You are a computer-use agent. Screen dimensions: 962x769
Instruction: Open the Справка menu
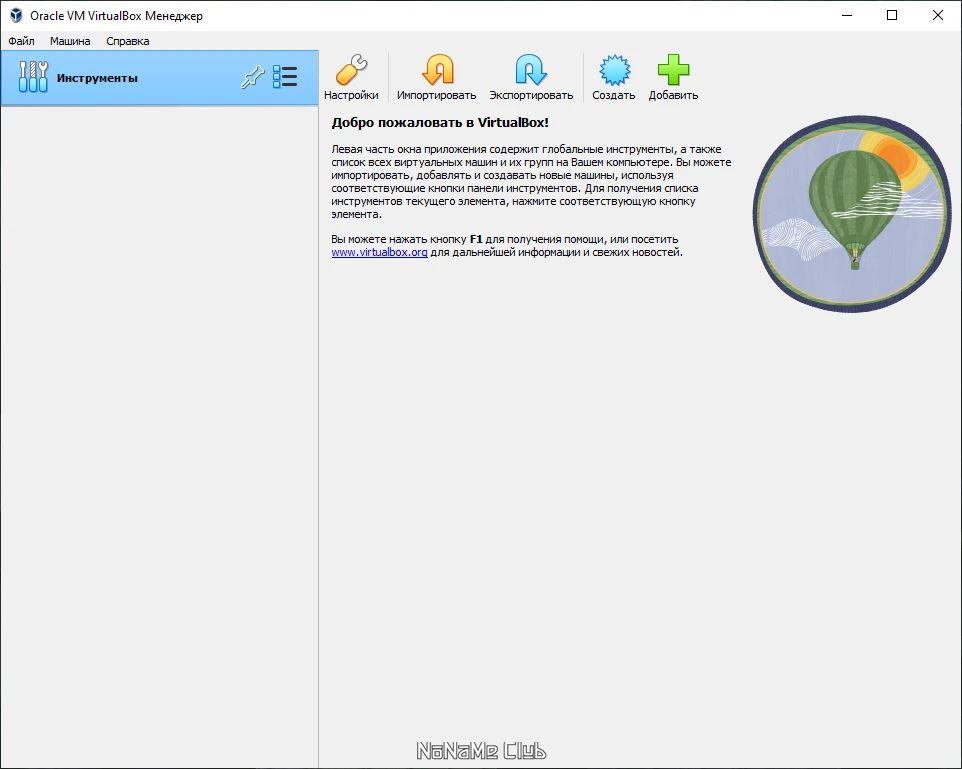(x=128, y=41)
